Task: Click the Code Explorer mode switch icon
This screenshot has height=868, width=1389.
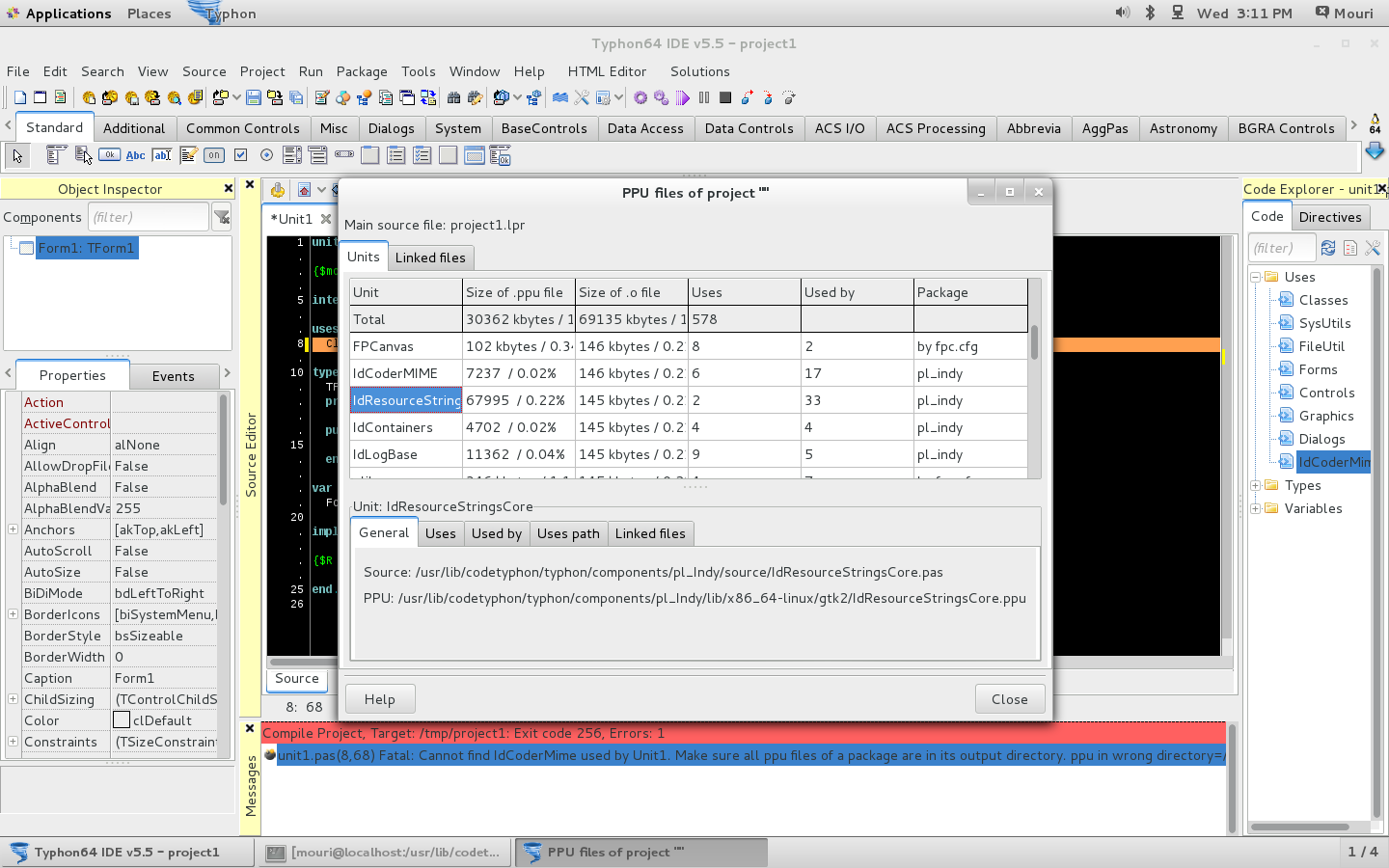Action: 1350,248
